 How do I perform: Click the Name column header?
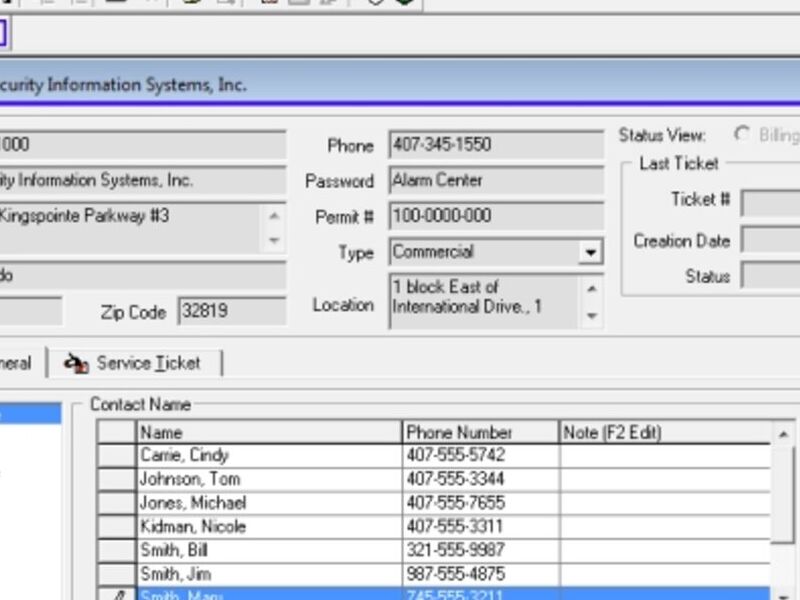(269, 433)
